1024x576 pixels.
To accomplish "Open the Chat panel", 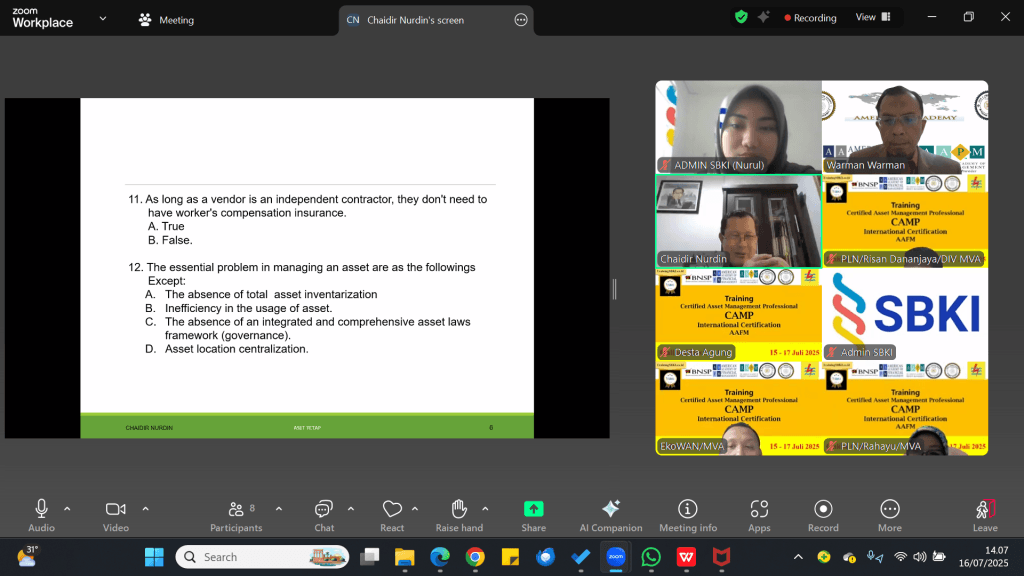I will click(x=324, y=515).
